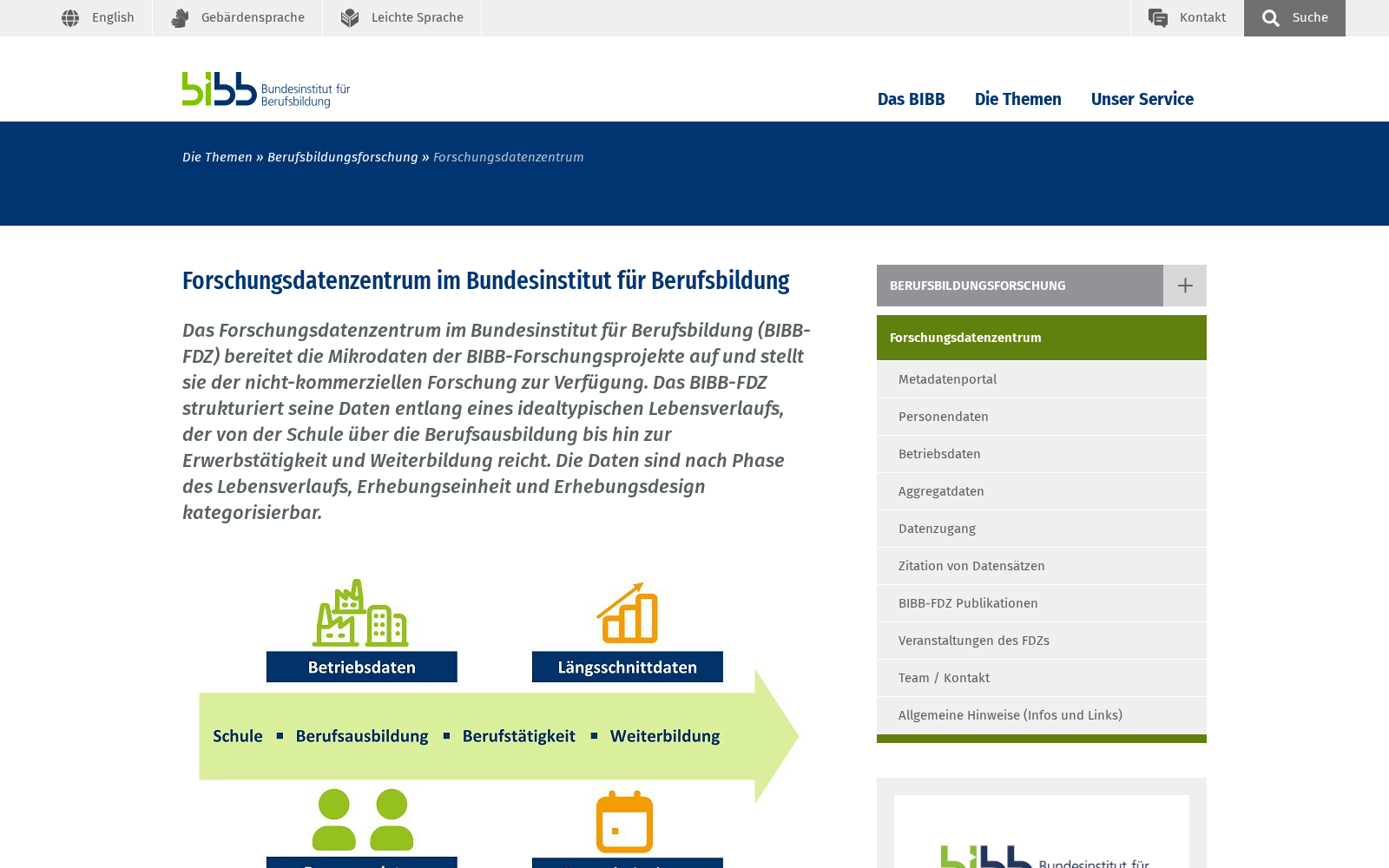Open Datenzugang in the sidebar
This screenshot has width=1389, height=868.
pos(1042,529)
